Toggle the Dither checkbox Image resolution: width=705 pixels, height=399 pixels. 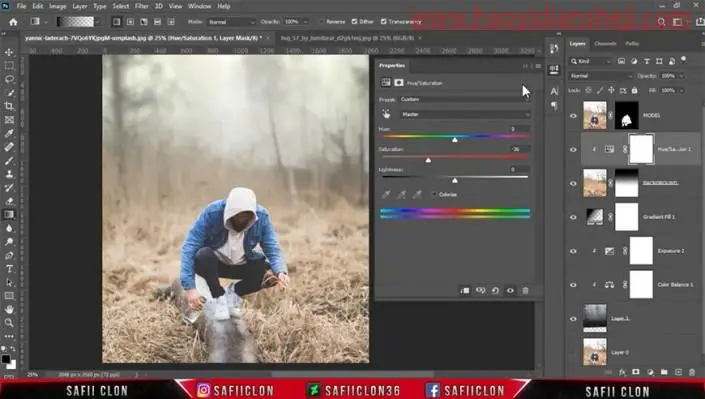[354, 22]
